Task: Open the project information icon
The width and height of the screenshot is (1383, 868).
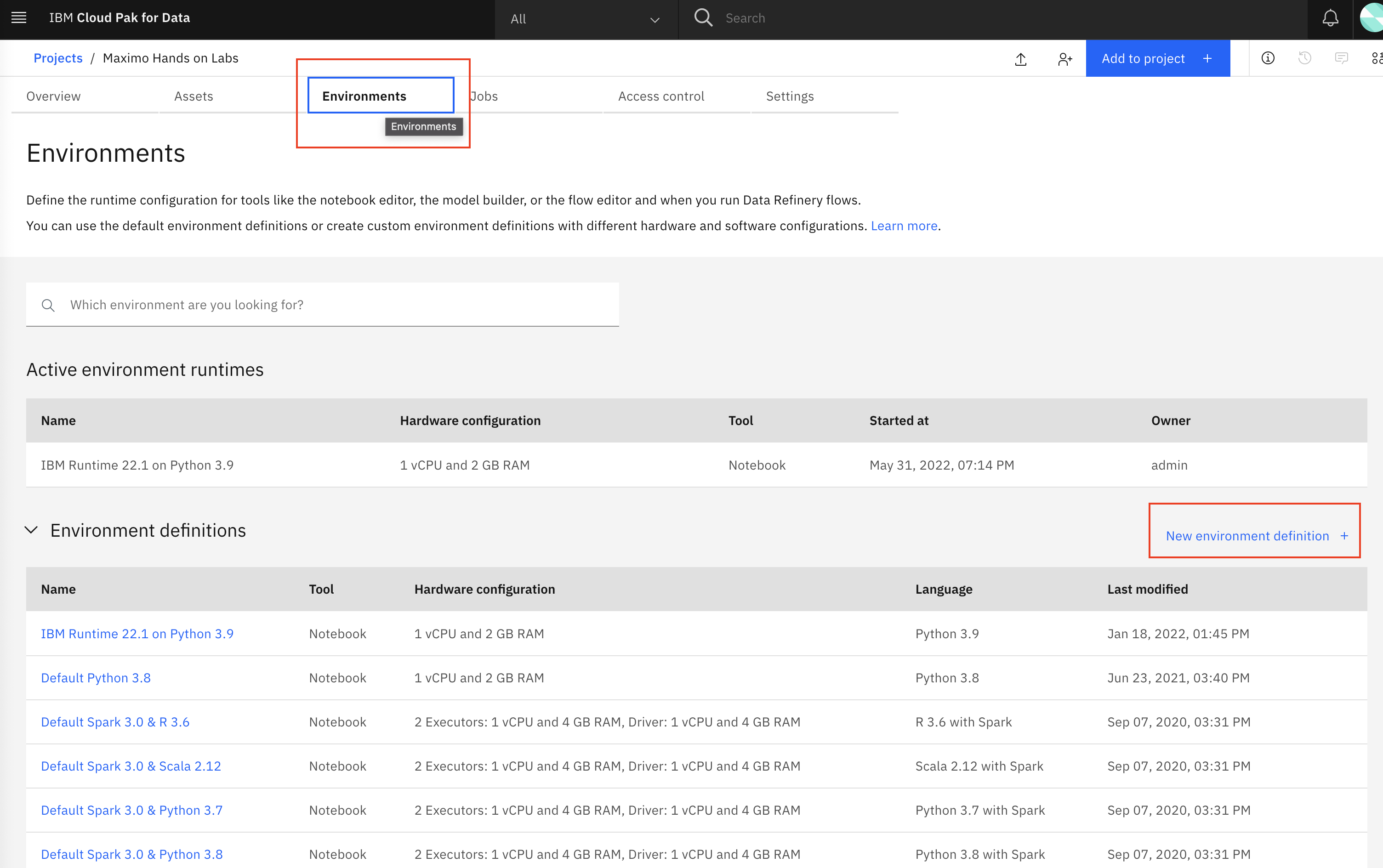Action: click(x=1268, y=58)
